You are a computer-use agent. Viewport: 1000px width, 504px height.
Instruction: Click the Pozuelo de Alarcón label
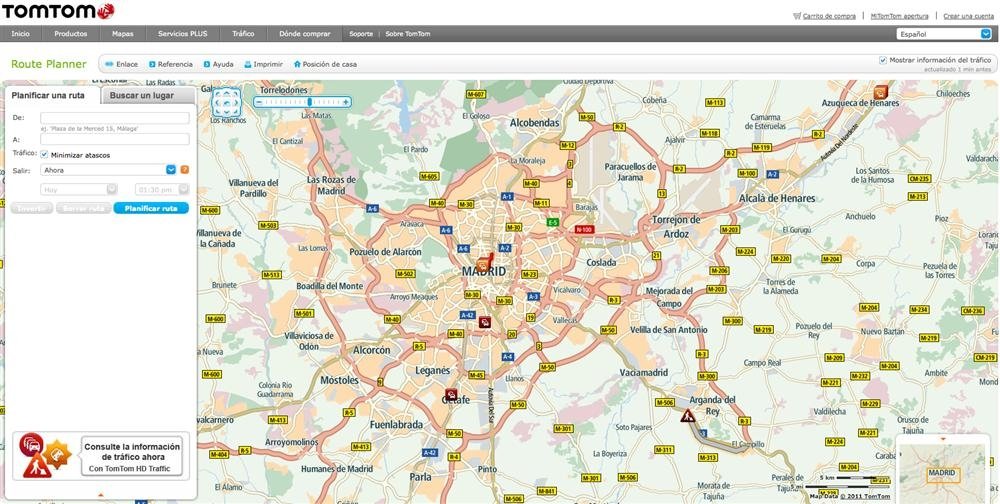point(385,252)
